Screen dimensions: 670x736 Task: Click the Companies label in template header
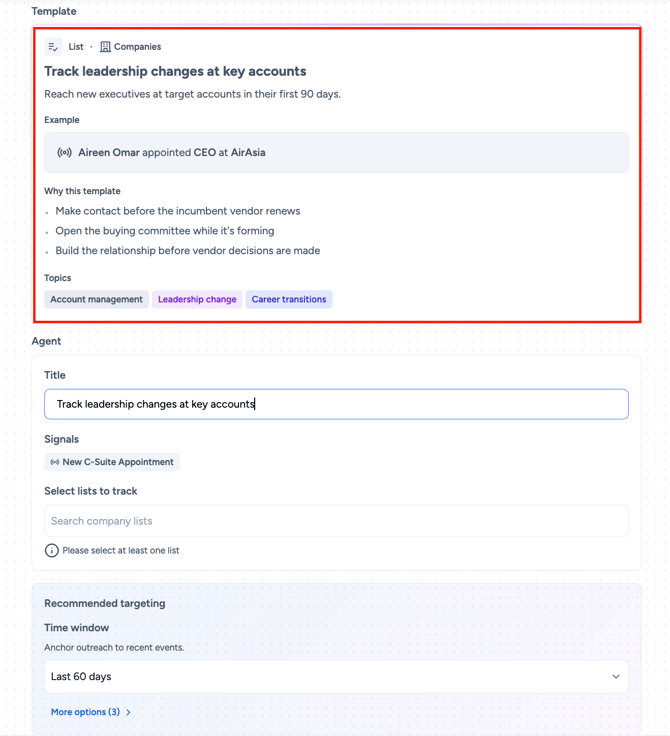click(x=138, y=47)
